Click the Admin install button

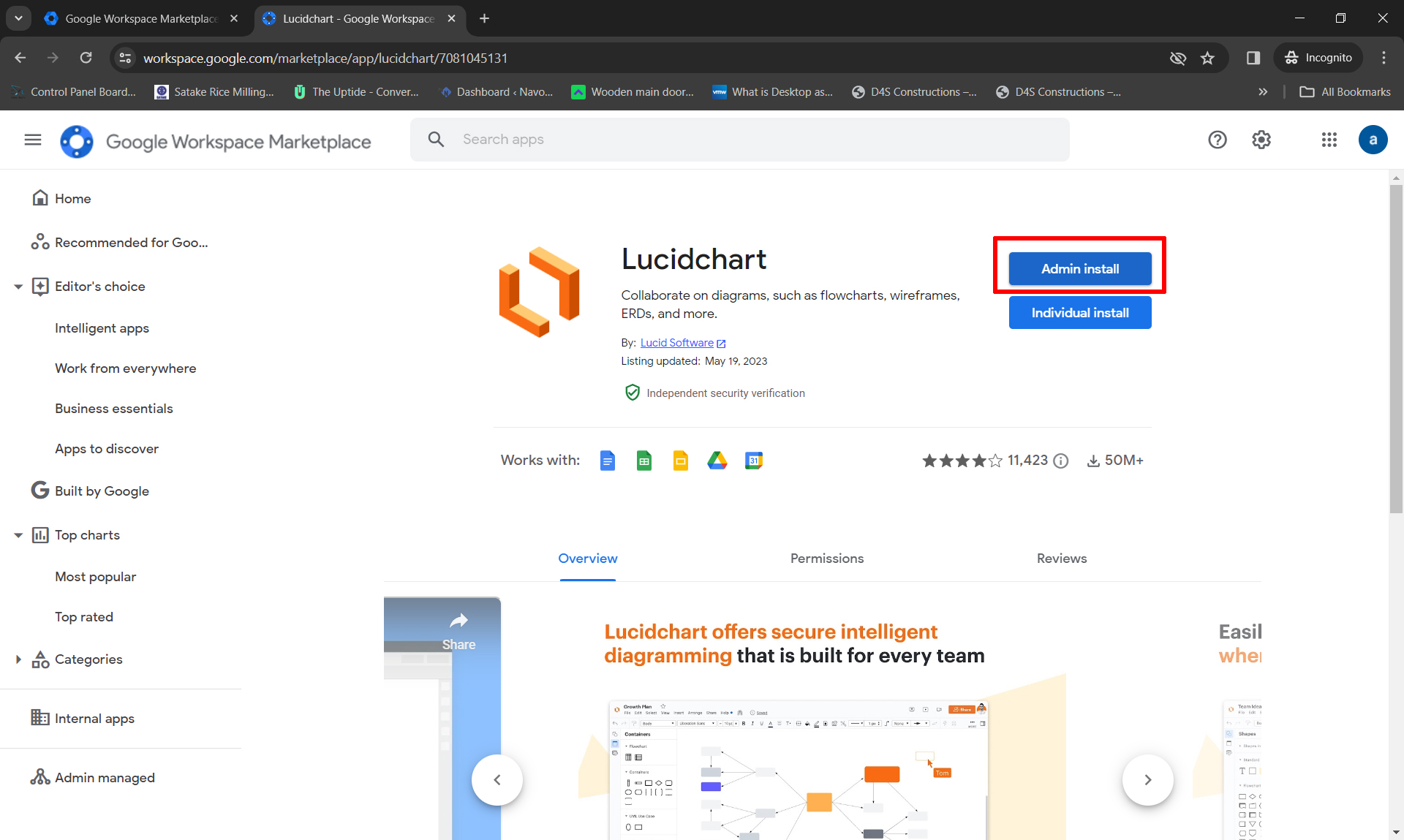coord(1079,269)
